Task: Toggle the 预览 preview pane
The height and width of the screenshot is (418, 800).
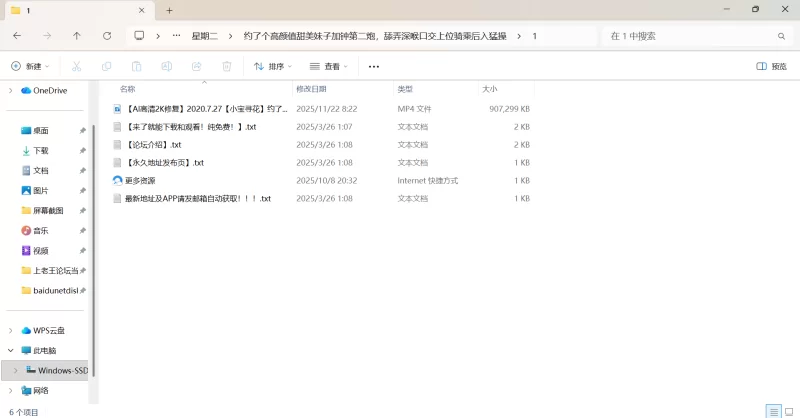Action: 771,66
